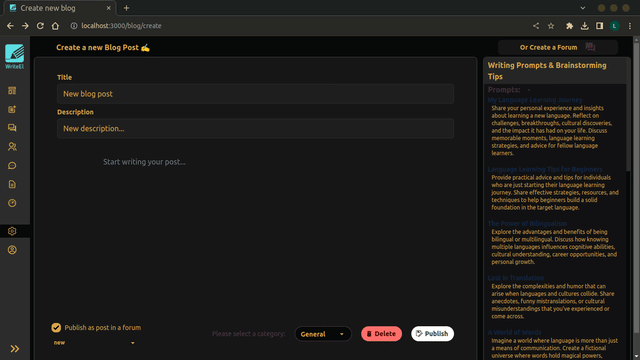Click the Publish button
Image resolution: width=640 pixels, height=360 pixels.
(432, 333)
